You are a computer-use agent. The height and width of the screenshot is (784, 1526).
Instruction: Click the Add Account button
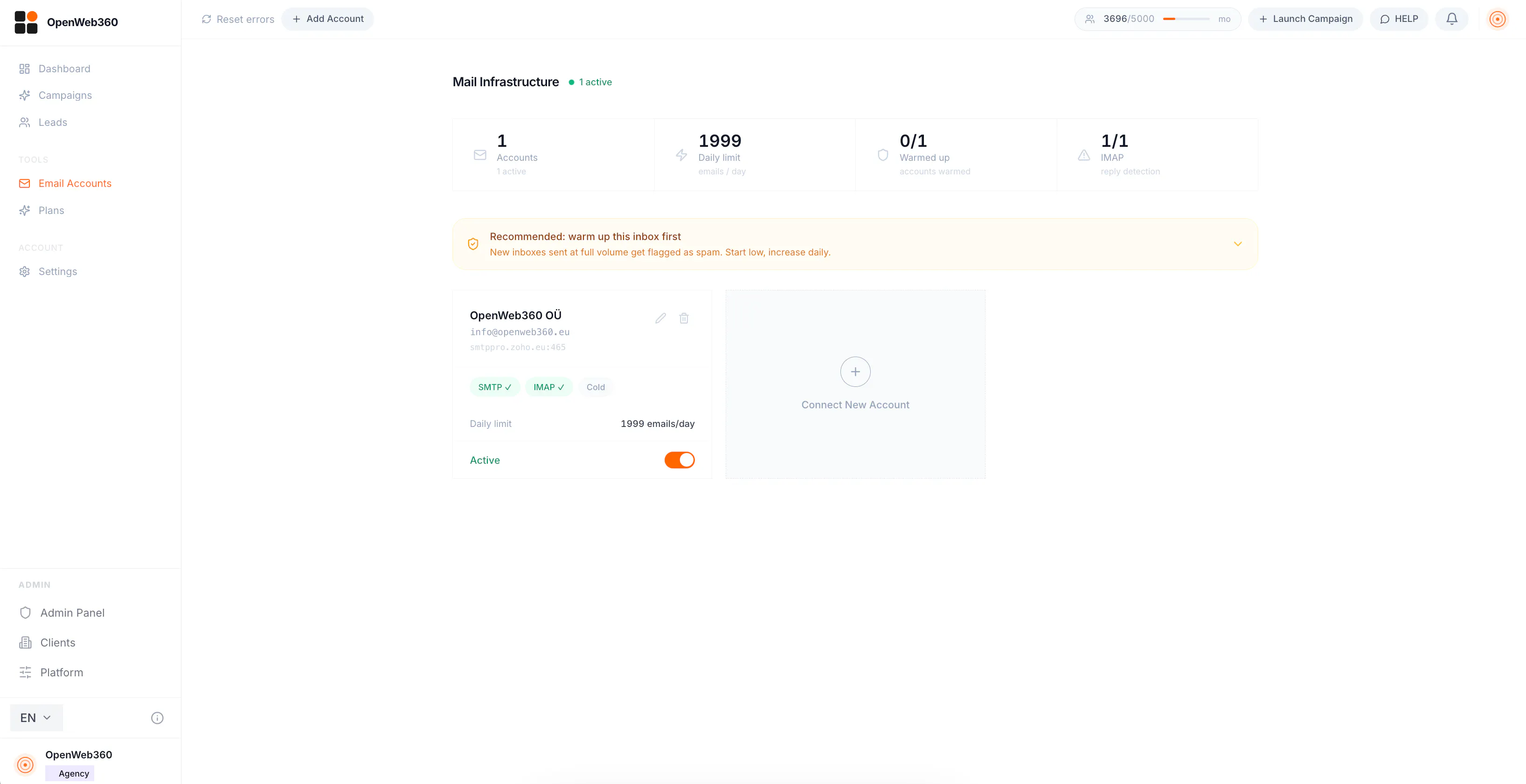pyautogui.click(x=327, y=19)
